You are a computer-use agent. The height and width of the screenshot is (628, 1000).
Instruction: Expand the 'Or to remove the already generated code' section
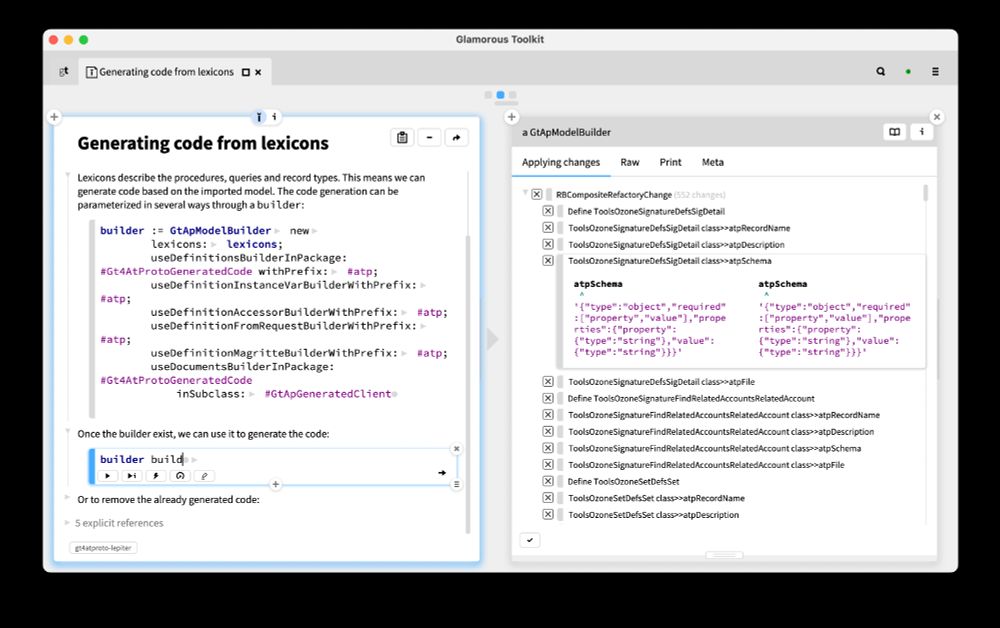pos(67,497)
